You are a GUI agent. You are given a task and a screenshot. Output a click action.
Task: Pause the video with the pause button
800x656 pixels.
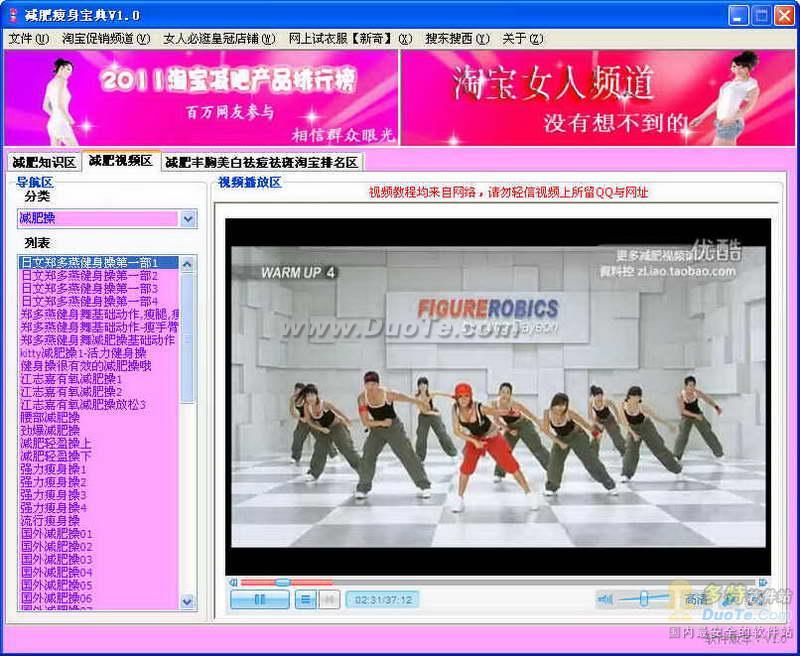260,599
